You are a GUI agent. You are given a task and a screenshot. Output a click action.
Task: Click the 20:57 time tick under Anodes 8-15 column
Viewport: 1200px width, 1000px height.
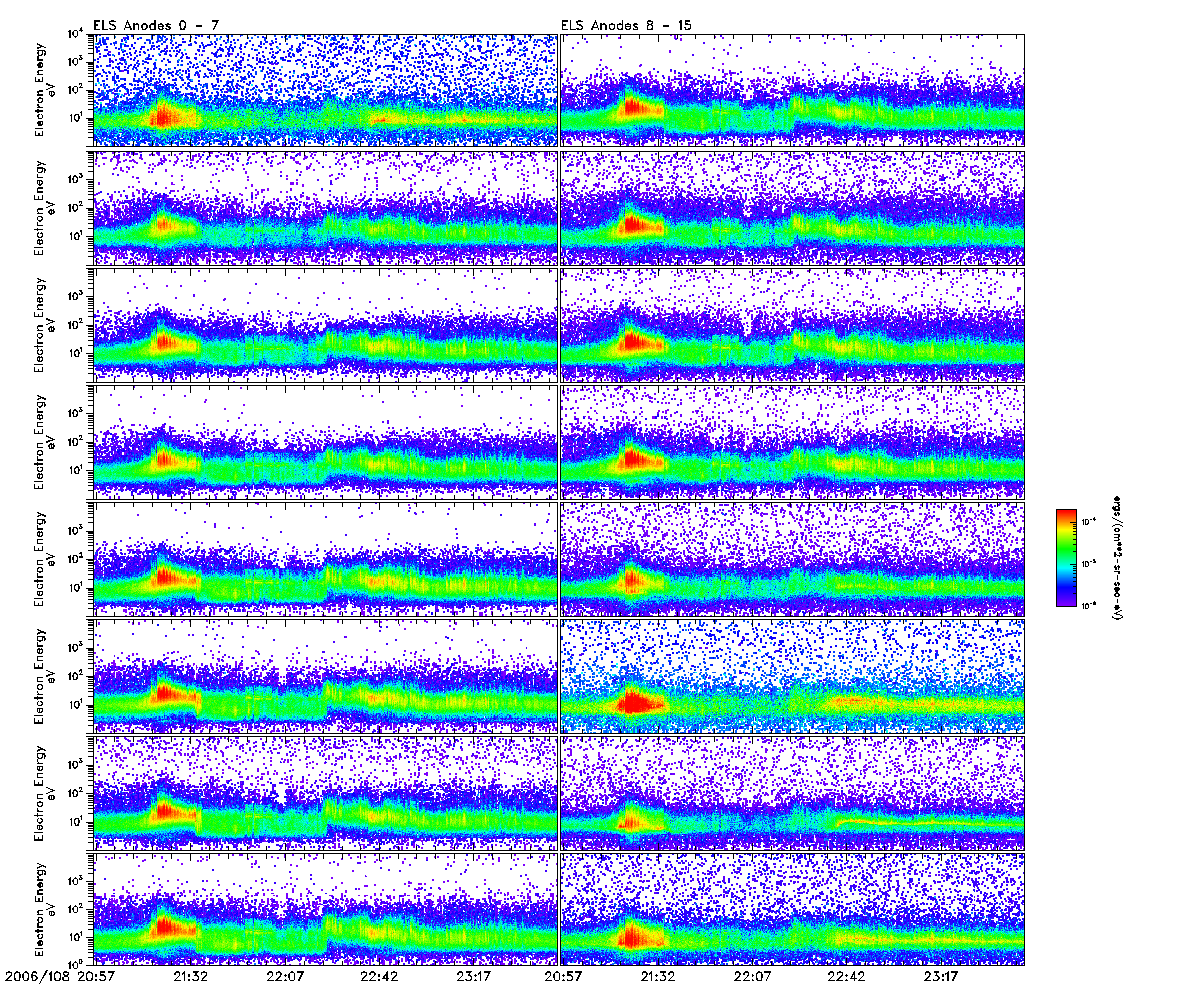click(563, 975)
